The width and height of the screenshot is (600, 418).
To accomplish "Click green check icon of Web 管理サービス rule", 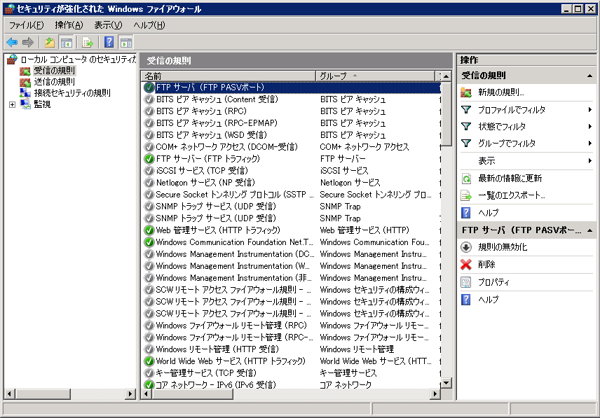I will [x=149, y=230].
